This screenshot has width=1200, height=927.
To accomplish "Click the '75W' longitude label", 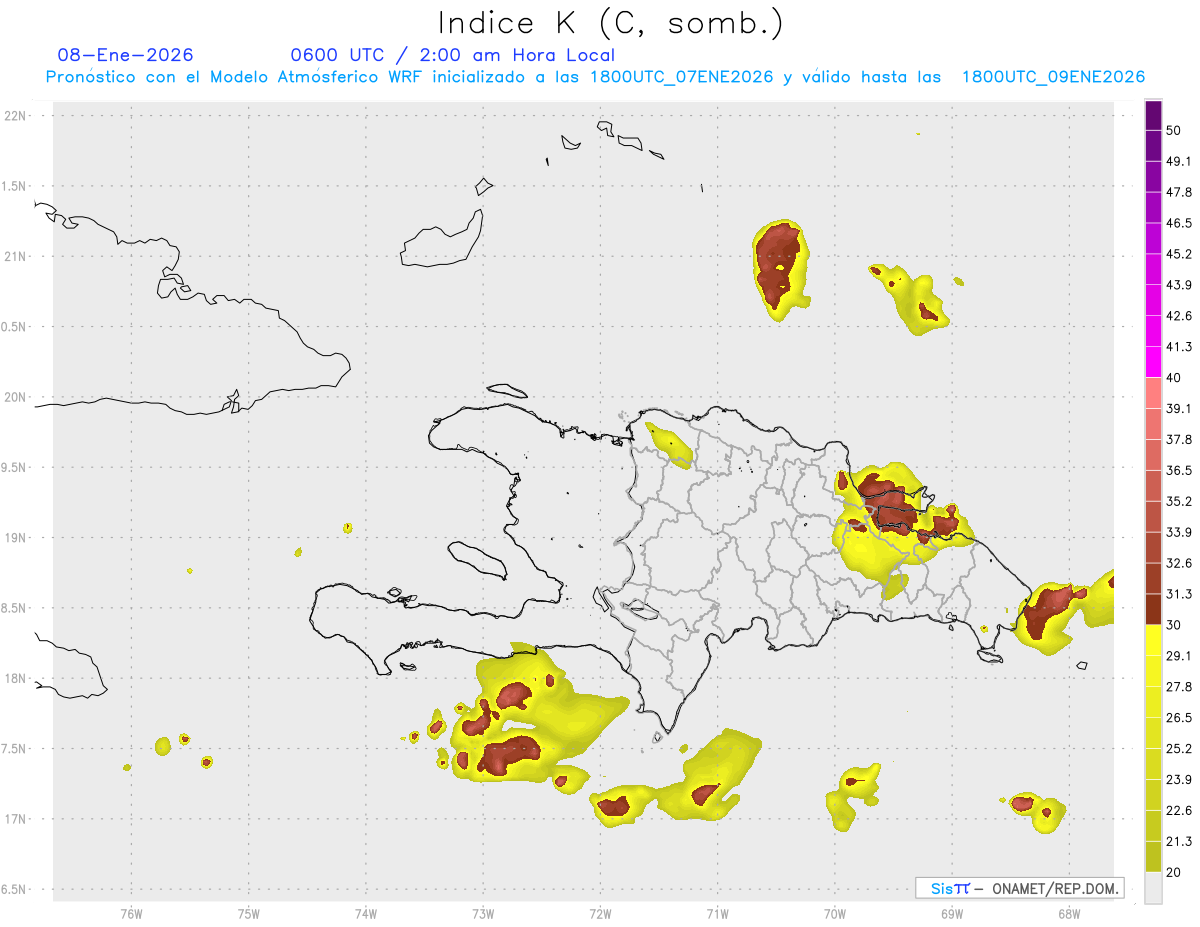I will 248,914.
